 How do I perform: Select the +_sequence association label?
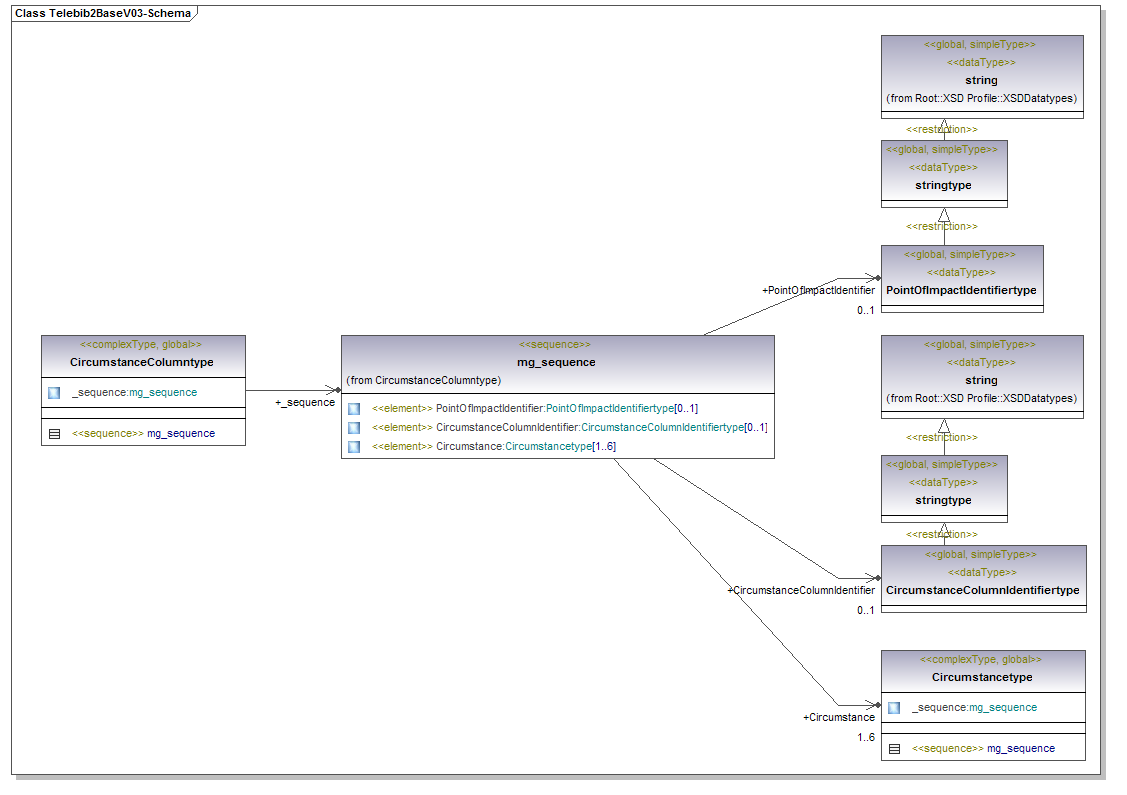coord(304,403)
